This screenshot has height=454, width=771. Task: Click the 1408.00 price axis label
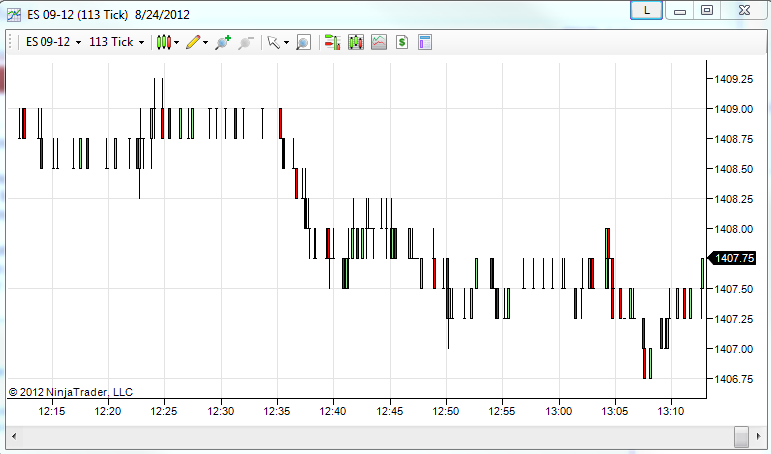pyautogui.click(x=734, y=229)
